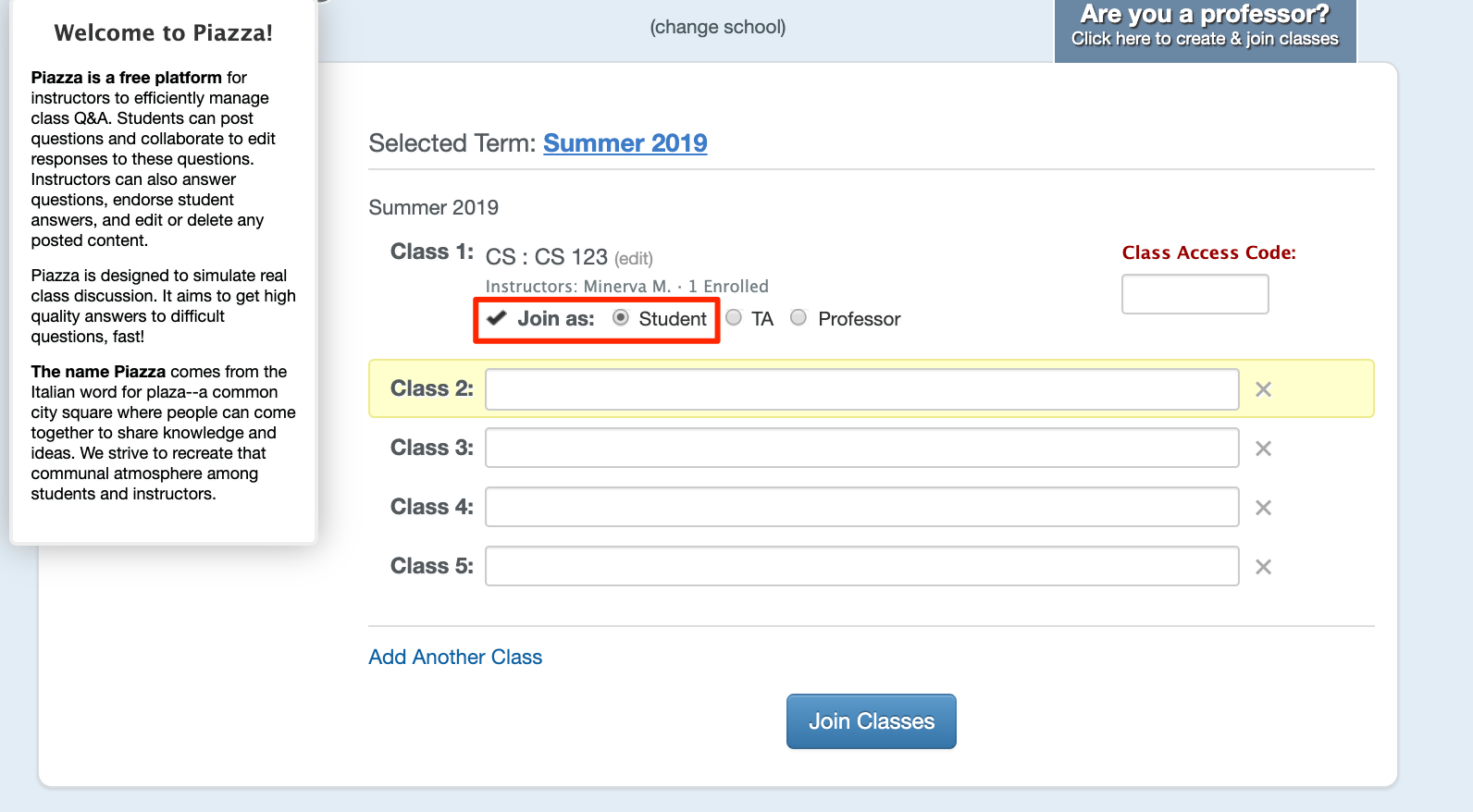Open the Are you a professor tab

coord(1205,27)
